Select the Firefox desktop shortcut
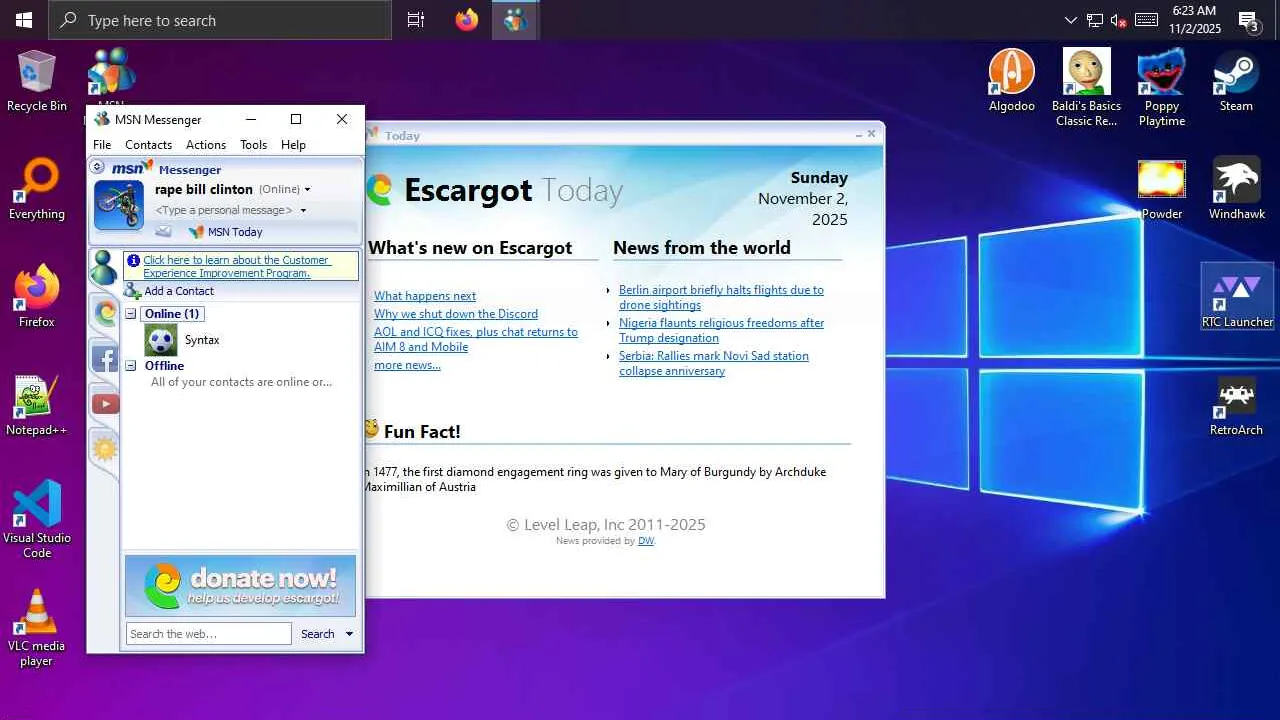The width and height of the screenshot is (1280, 720). point(37,297)
